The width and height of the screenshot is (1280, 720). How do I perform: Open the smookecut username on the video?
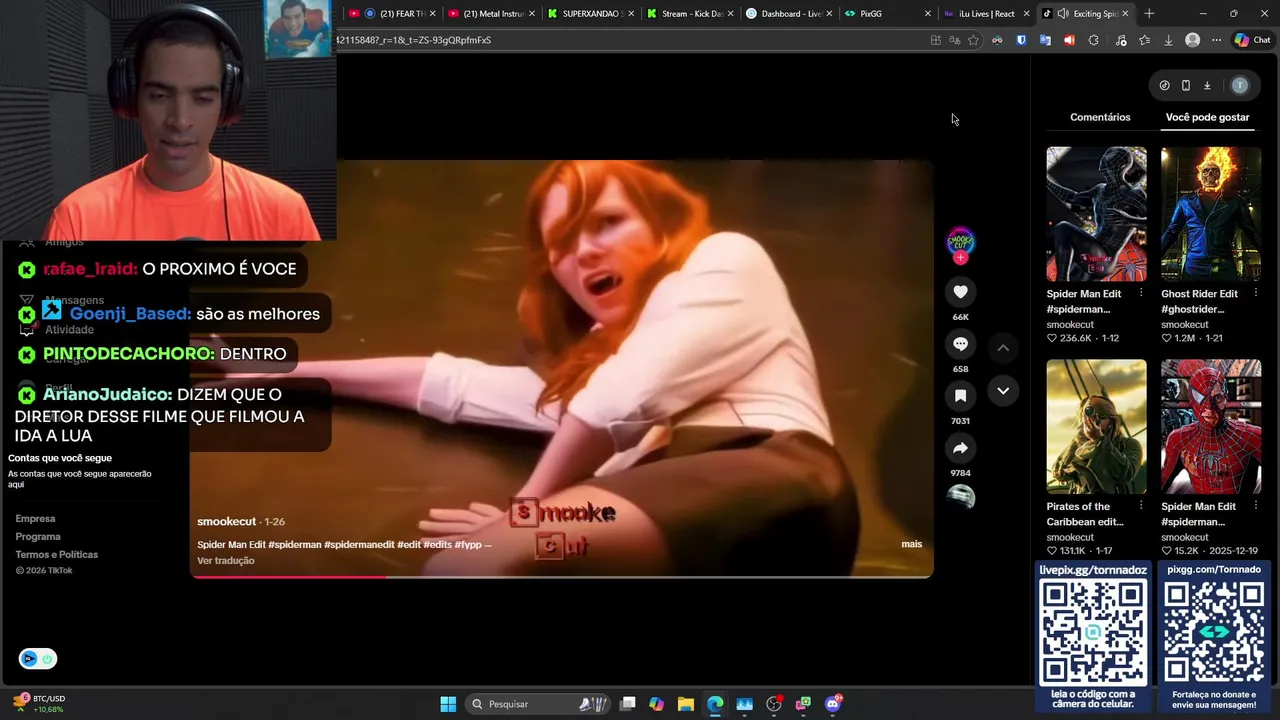[x=226, y=522]
